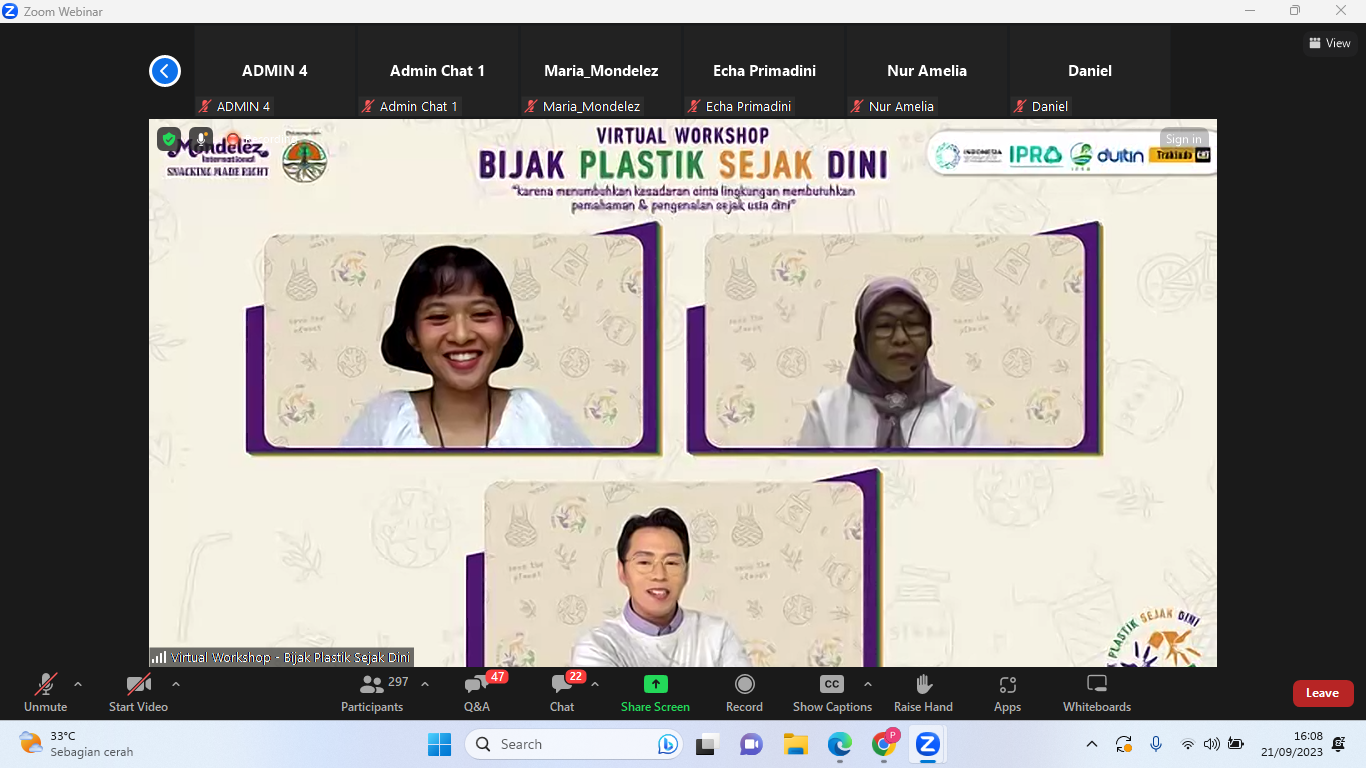Click 'Virtual Workshop - Bijak Plastik Sejak Dini' label
1366x768 pixels.
pos(290,657)
